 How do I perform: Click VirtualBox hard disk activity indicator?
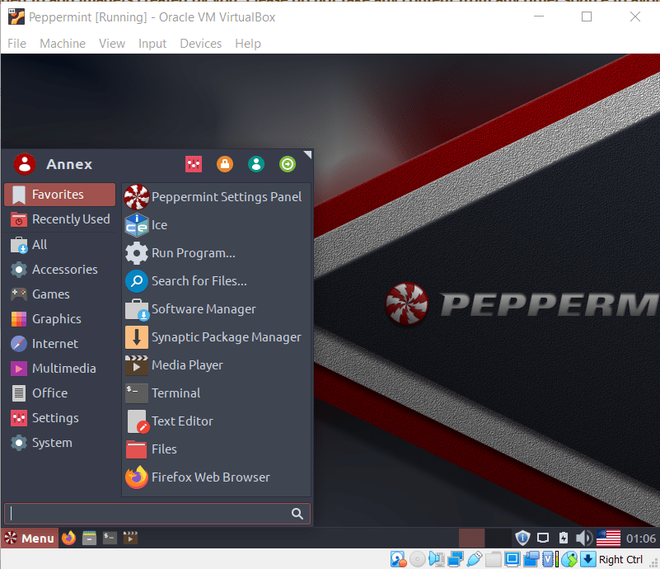398,559
